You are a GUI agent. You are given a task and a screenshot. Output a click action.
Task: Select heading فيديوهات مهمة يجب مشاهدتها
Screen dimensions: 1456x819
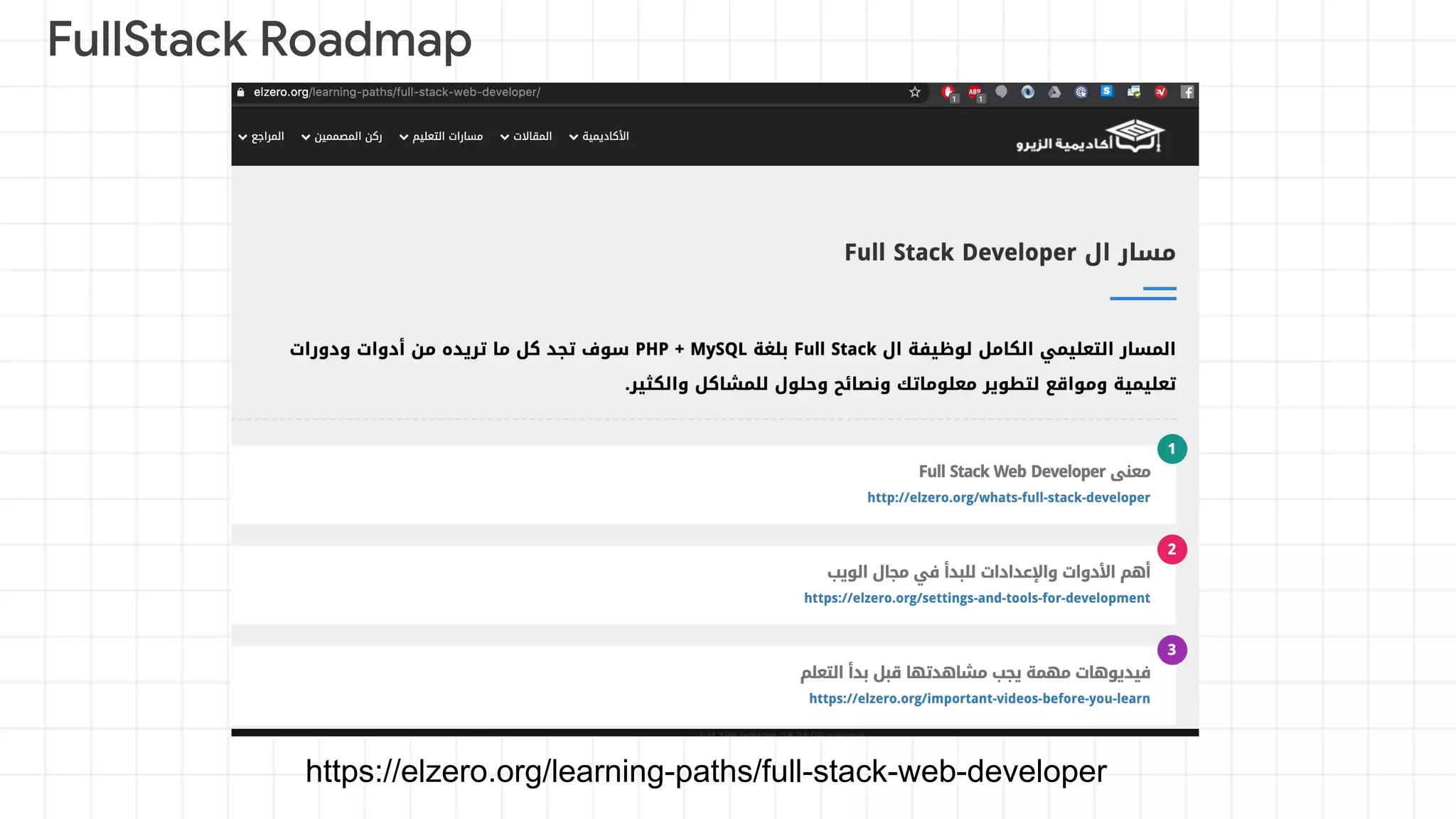[975, 672]
